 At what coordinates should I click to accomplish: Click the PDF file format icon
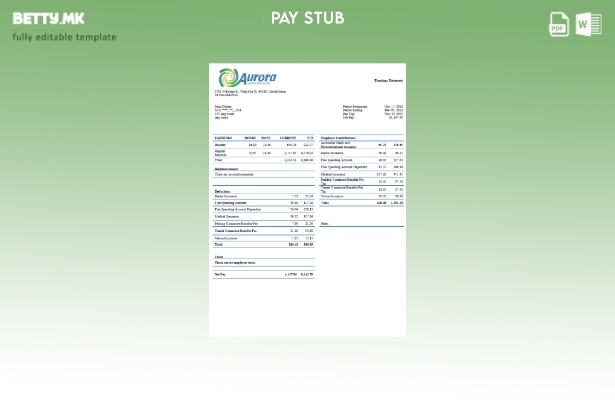[559, 24]
